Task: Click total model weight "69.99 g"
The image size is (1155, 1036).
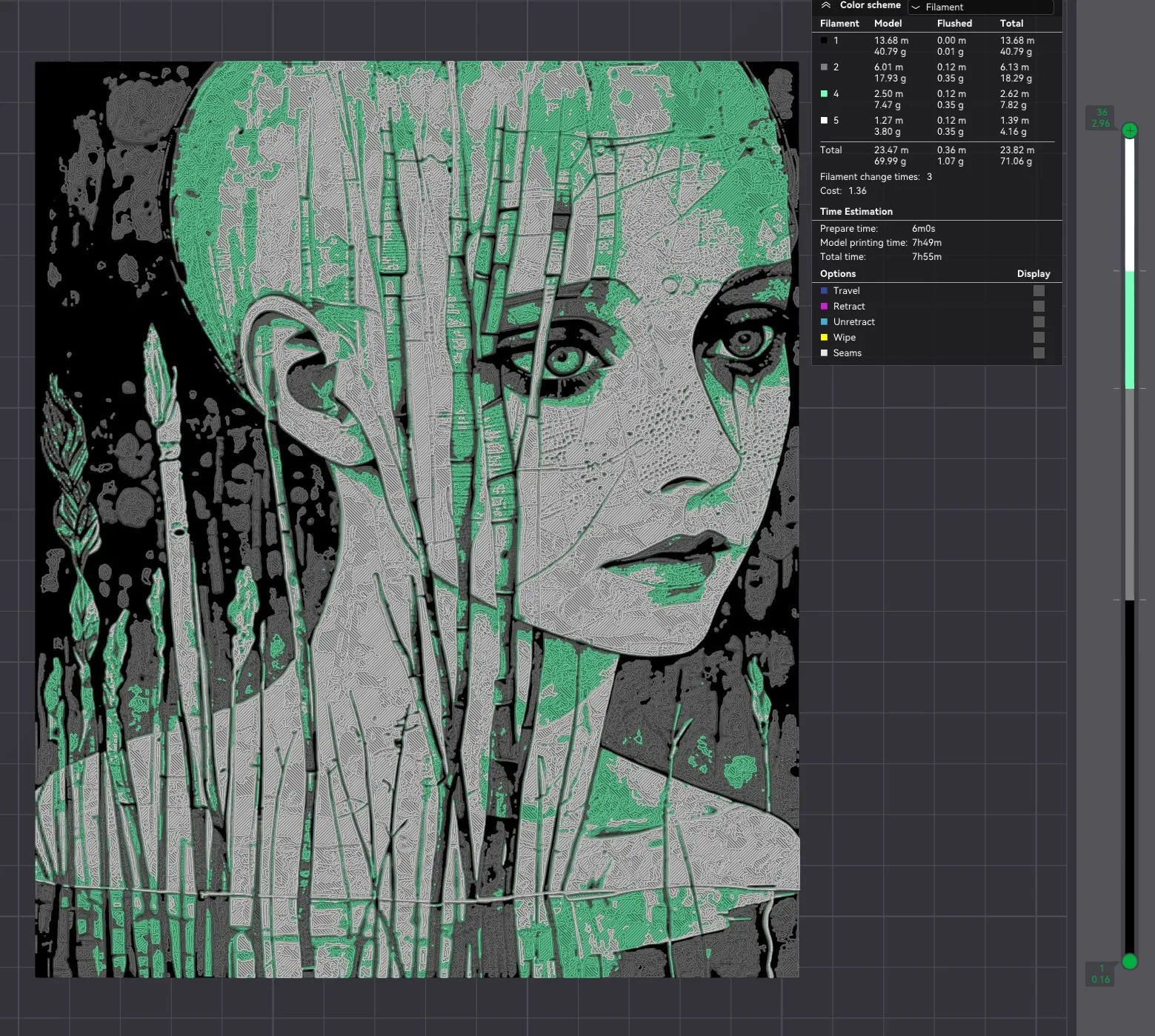Action: (x=890, y=161)
